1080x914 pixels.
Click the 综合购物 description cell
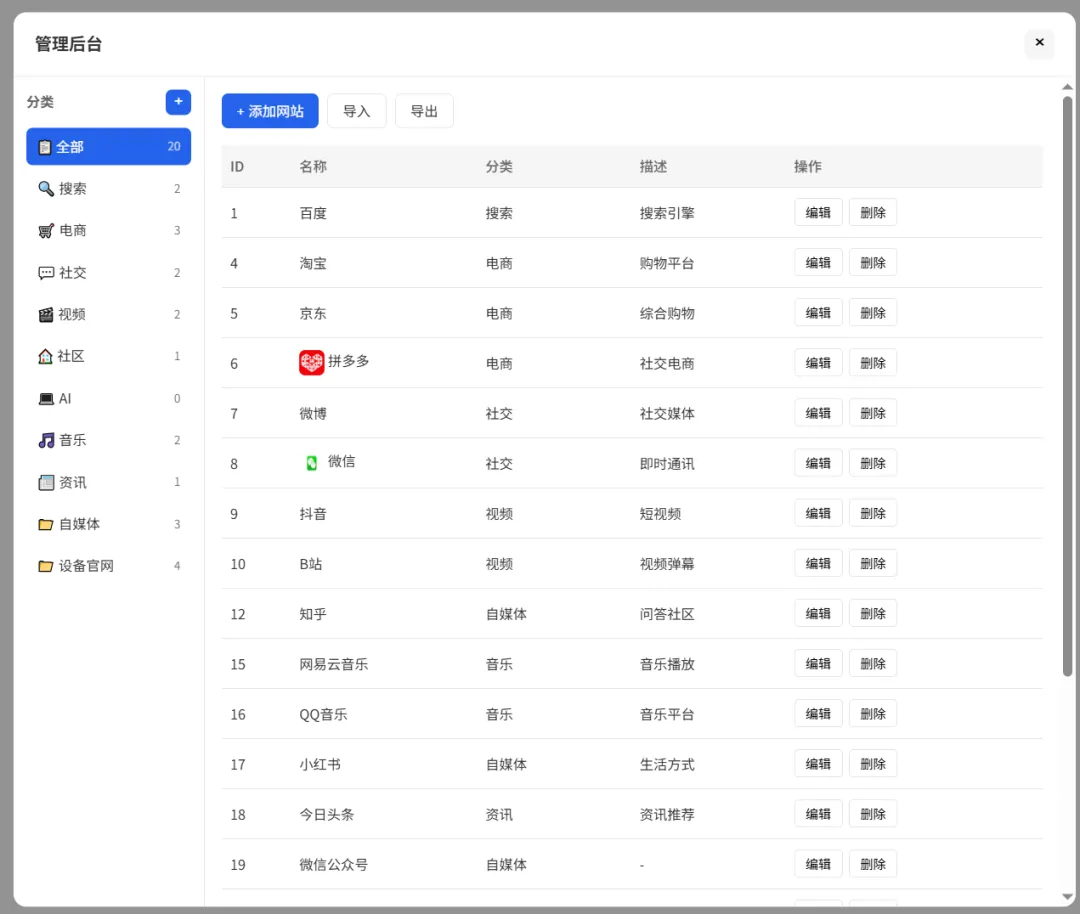667,313
